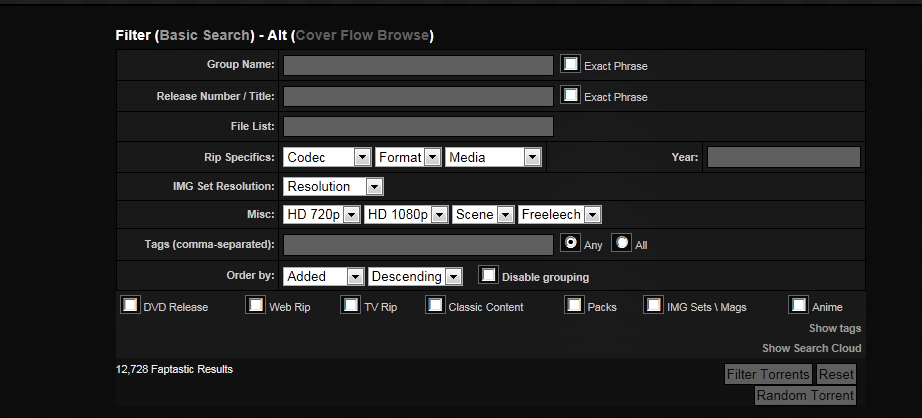
Task: Click the Filter Torrents button
Action: (768, 374)
